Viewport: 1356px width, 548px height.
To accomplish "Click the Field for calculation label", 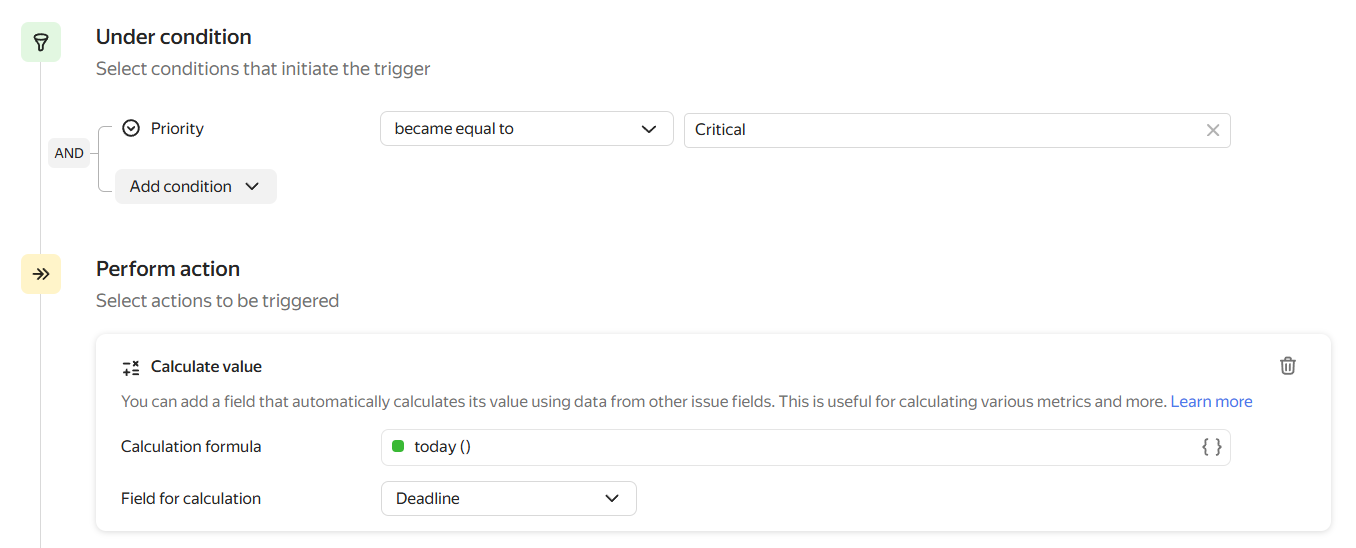I will tap(191, 499).
